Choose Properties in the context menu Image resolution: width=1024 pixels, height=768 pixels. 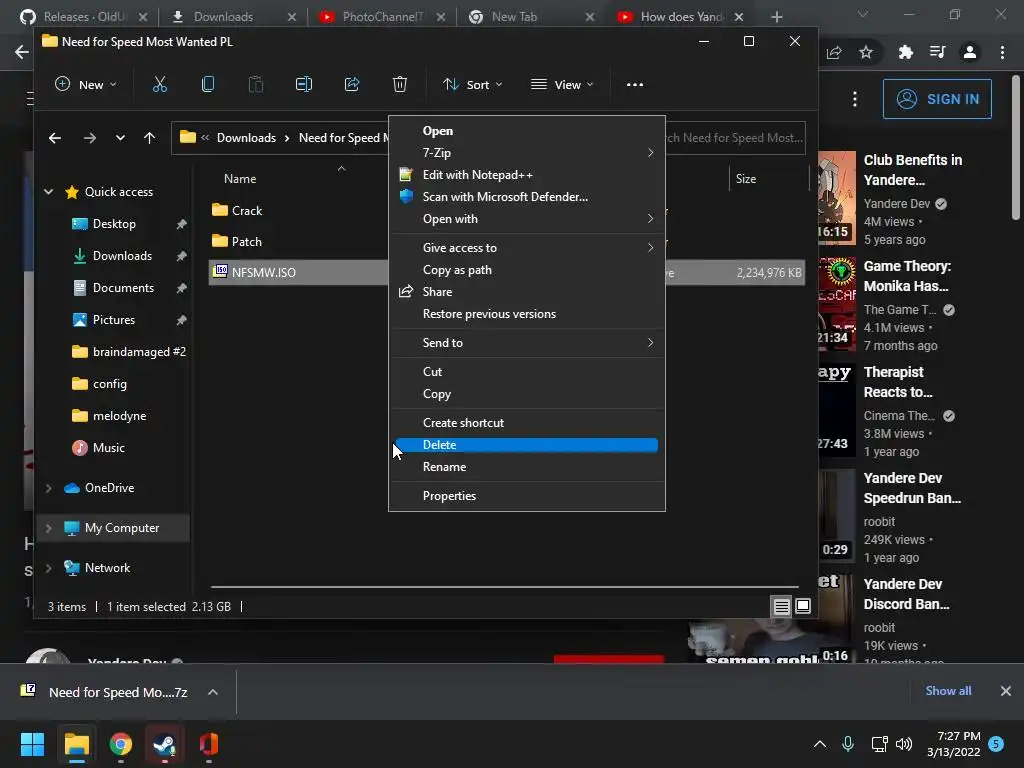point(527,496)
